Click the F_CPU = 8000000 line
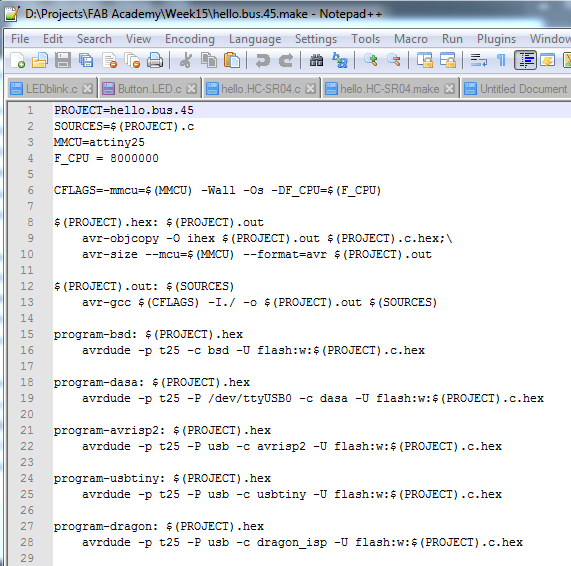The height and width of the screenshot is (566, 571). click(x=106, y=158)
